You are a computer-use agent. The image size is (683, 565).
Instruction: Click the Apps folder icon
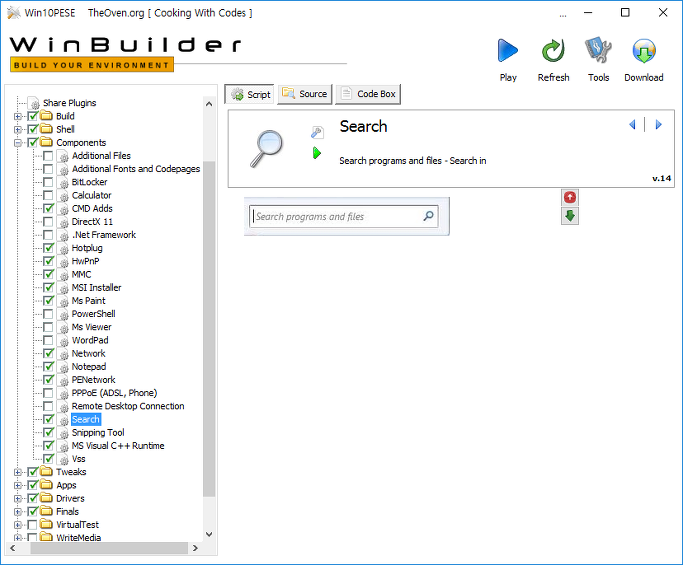point(46,484)
